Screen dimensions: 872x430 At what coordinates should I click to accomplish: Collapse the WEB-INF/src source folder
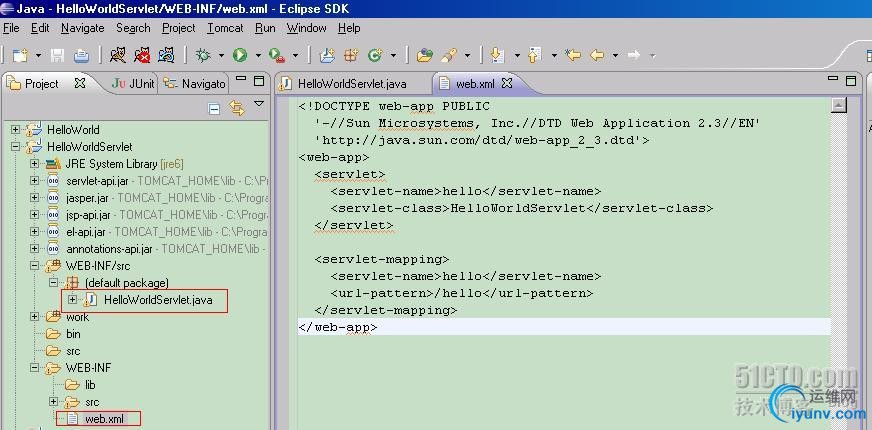point(34,266)
